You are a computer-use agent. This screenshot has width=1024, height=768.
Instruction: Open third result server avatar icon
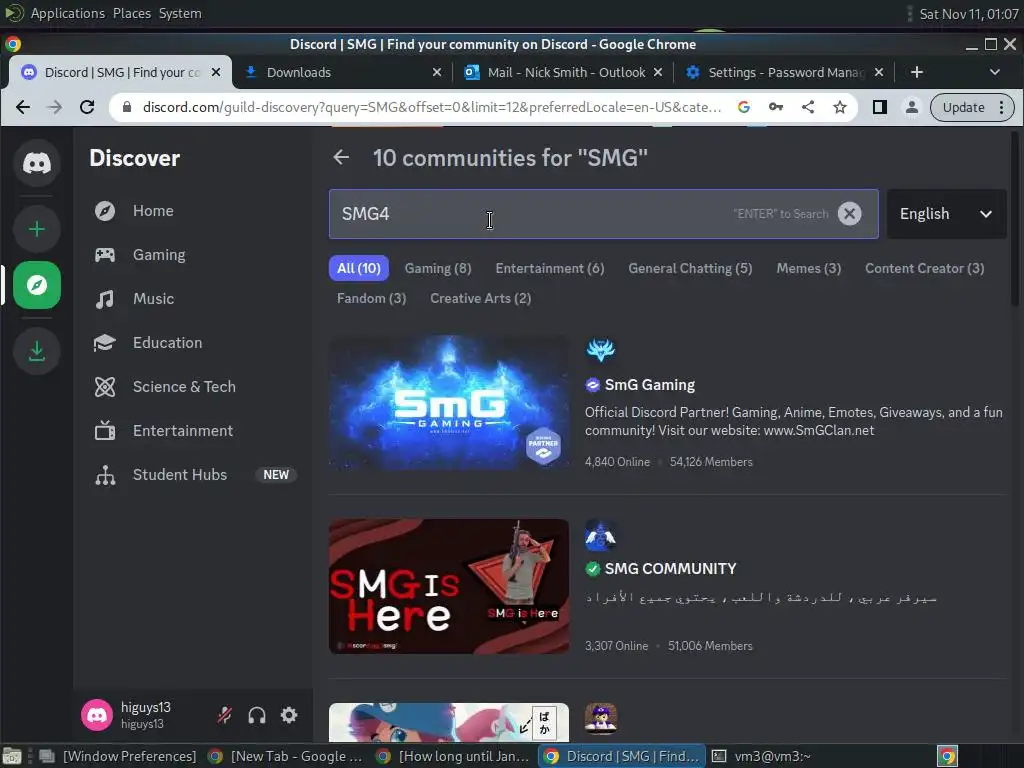[x=600, y=718]
